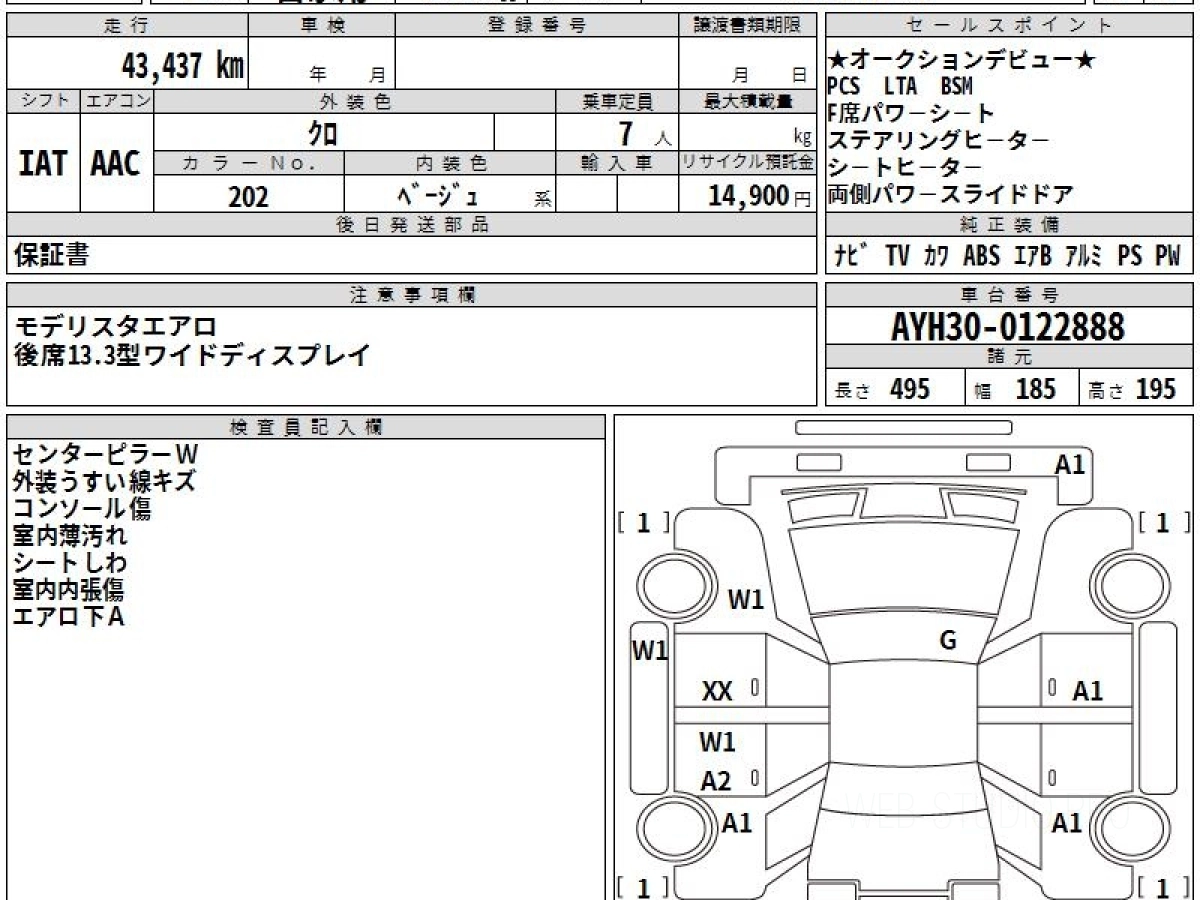Select the exterior color value クロ
The width and height of the screenshot is (1200, 900).
pos(323,132)
